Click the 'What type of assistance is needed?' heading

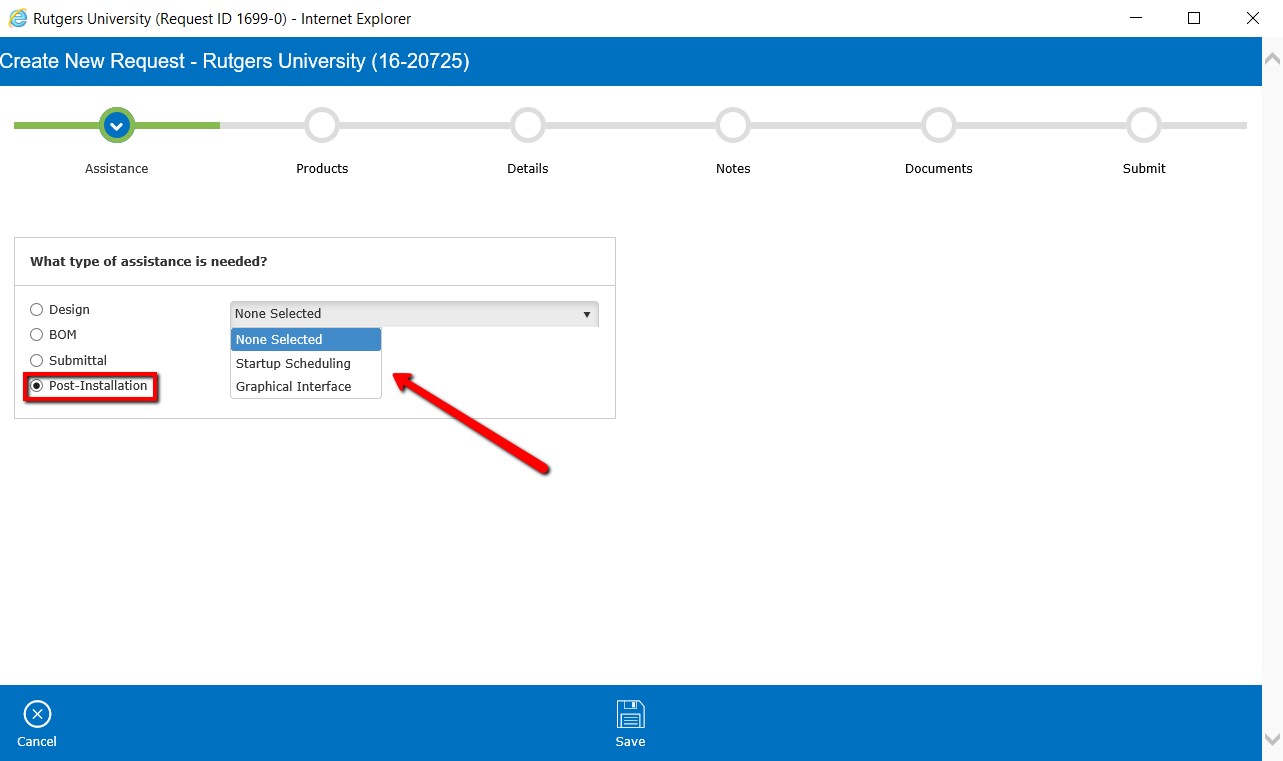[149, 262]
